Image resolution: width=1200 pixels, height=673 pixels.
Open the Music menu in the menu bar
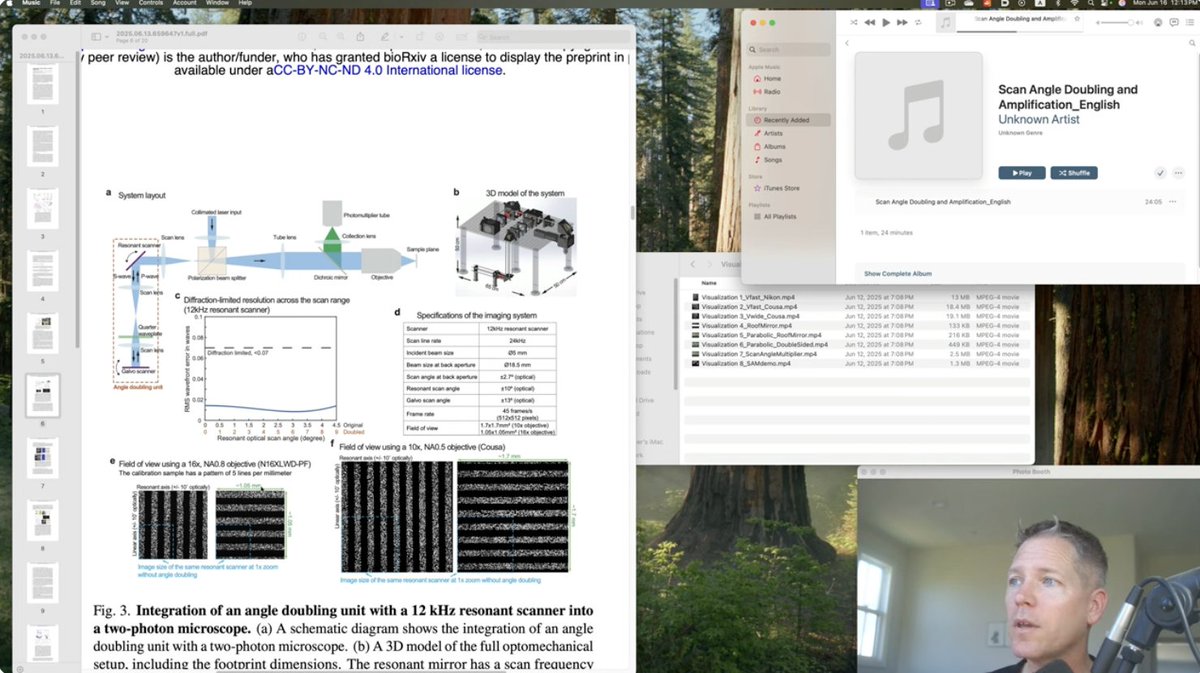(x=31, y=4)
